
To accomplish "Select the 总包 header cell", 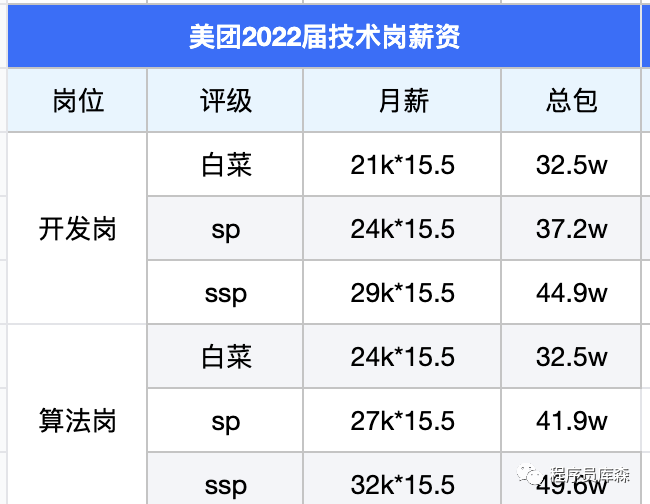I will [572, 101].
